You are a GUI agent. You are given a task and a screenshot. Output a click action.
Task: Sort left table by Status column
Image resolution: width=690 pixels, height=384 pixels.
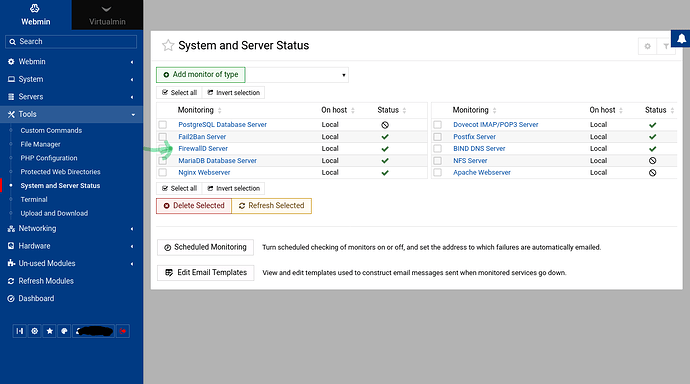pos(392,110)
